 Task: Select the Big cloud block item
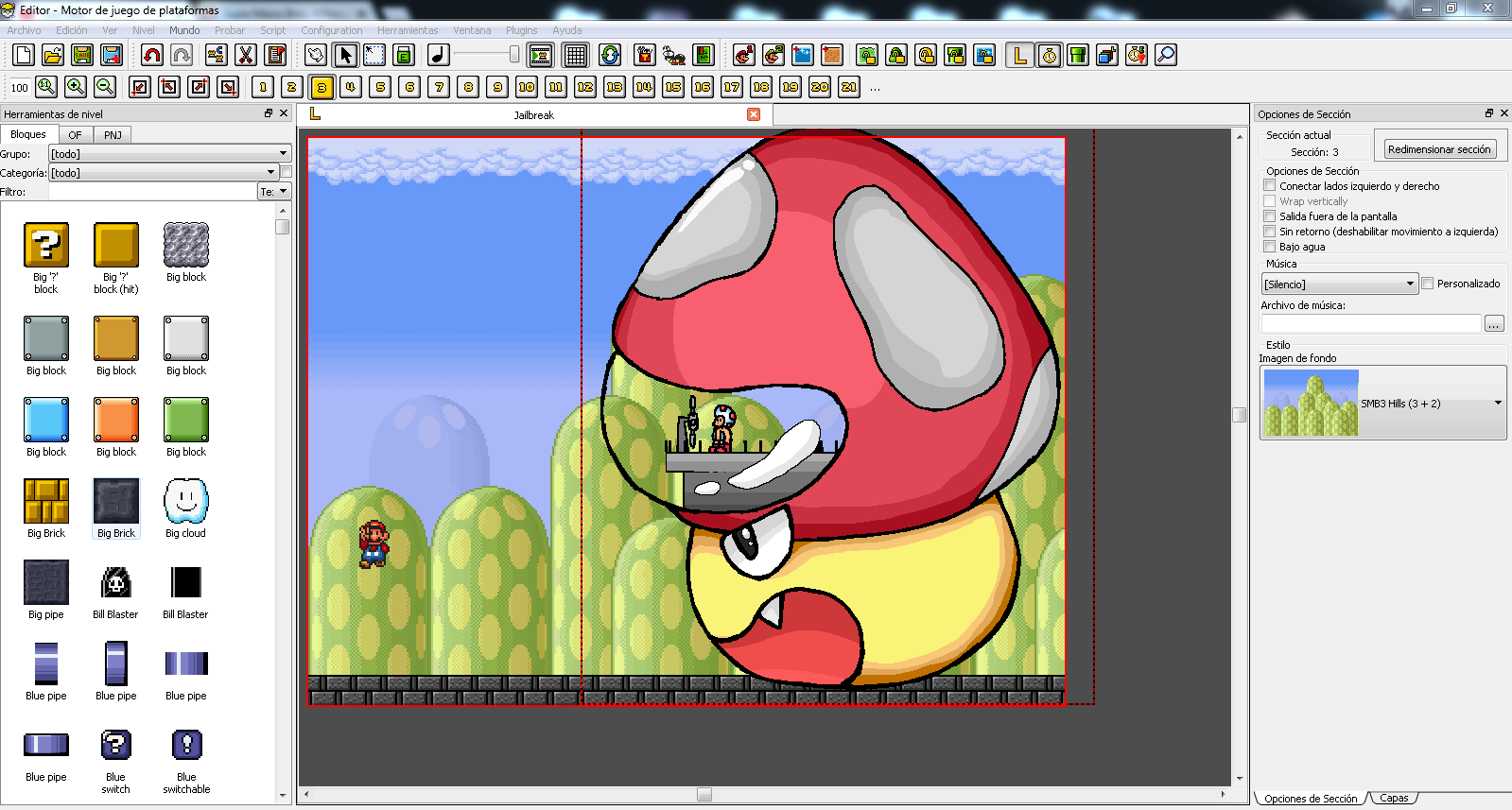185,508
